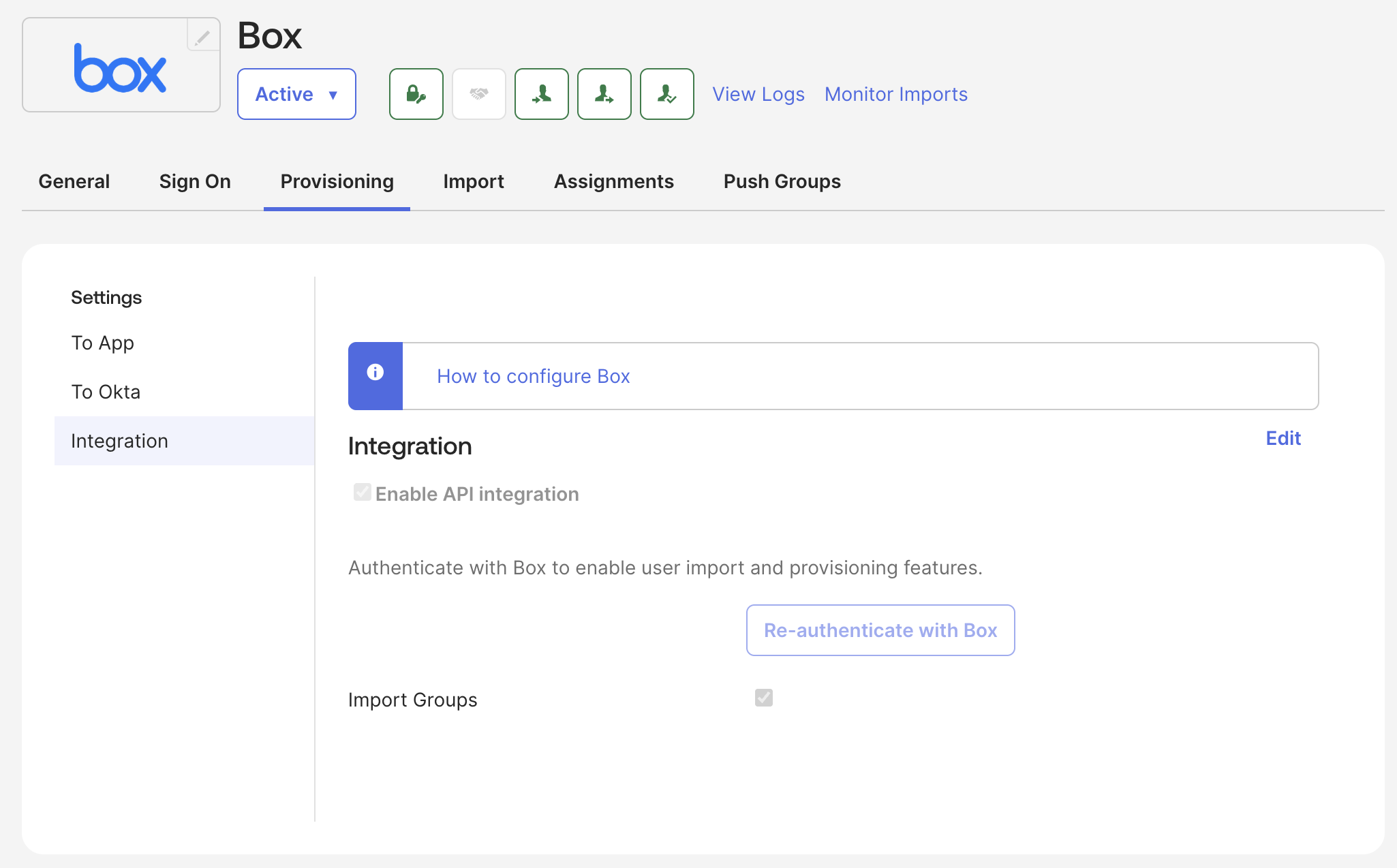Screen dimensions: 1397x868
Task: Toggle the Enable API integration checkbox
Action: [x=363, y=492]
